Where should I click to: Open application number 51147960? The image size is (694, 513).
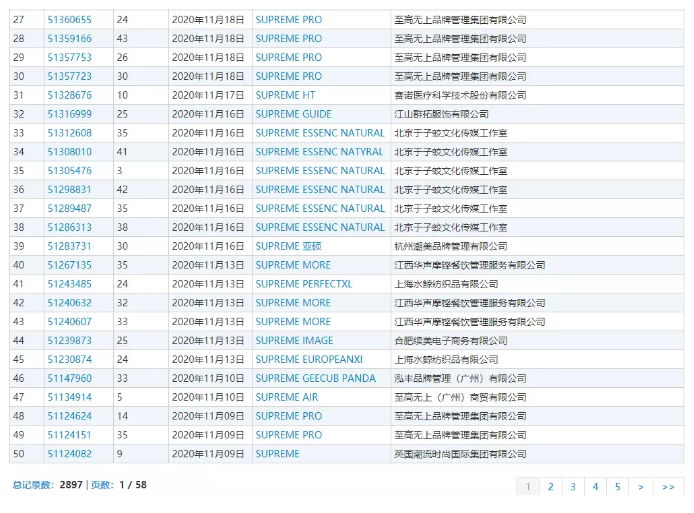[x=69, y=378]
